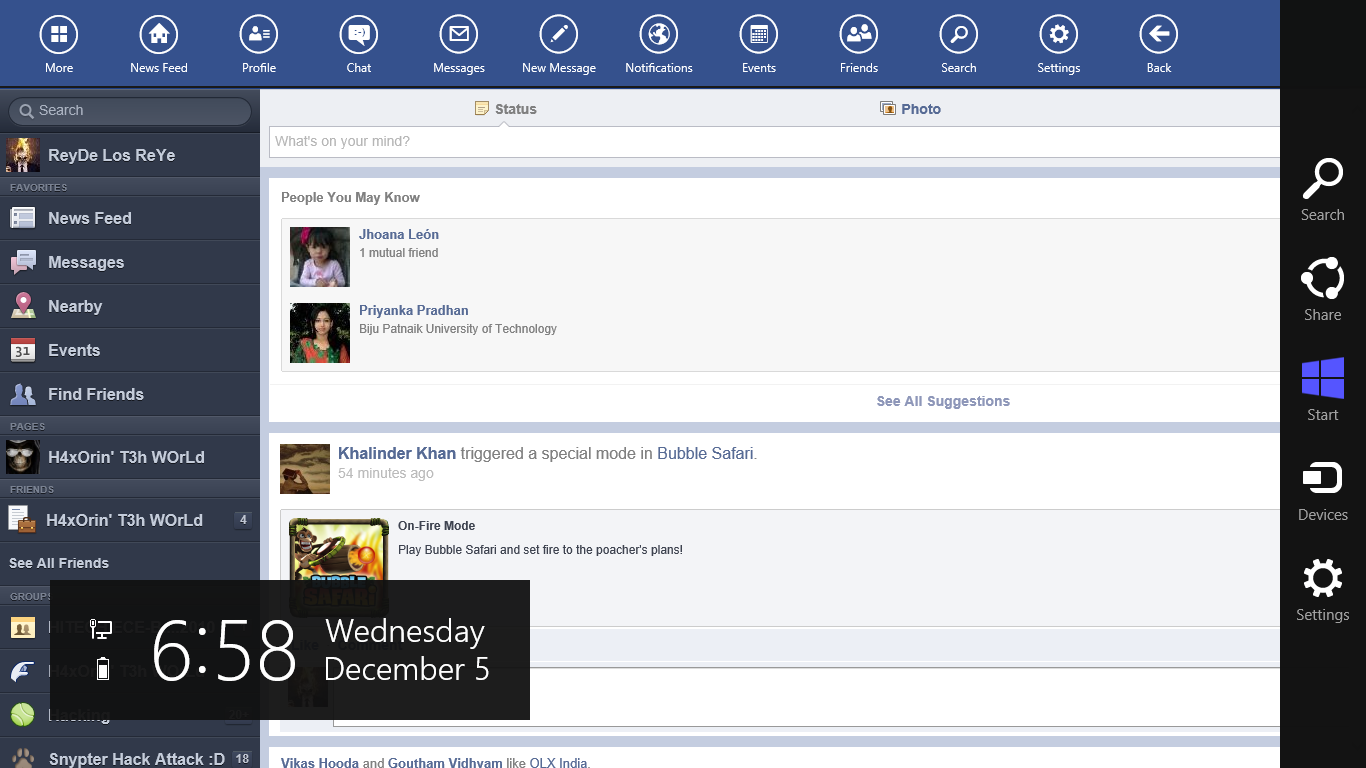Open Jhoana León's profile link
This screenshot has height=768, width=1366.
399,234
